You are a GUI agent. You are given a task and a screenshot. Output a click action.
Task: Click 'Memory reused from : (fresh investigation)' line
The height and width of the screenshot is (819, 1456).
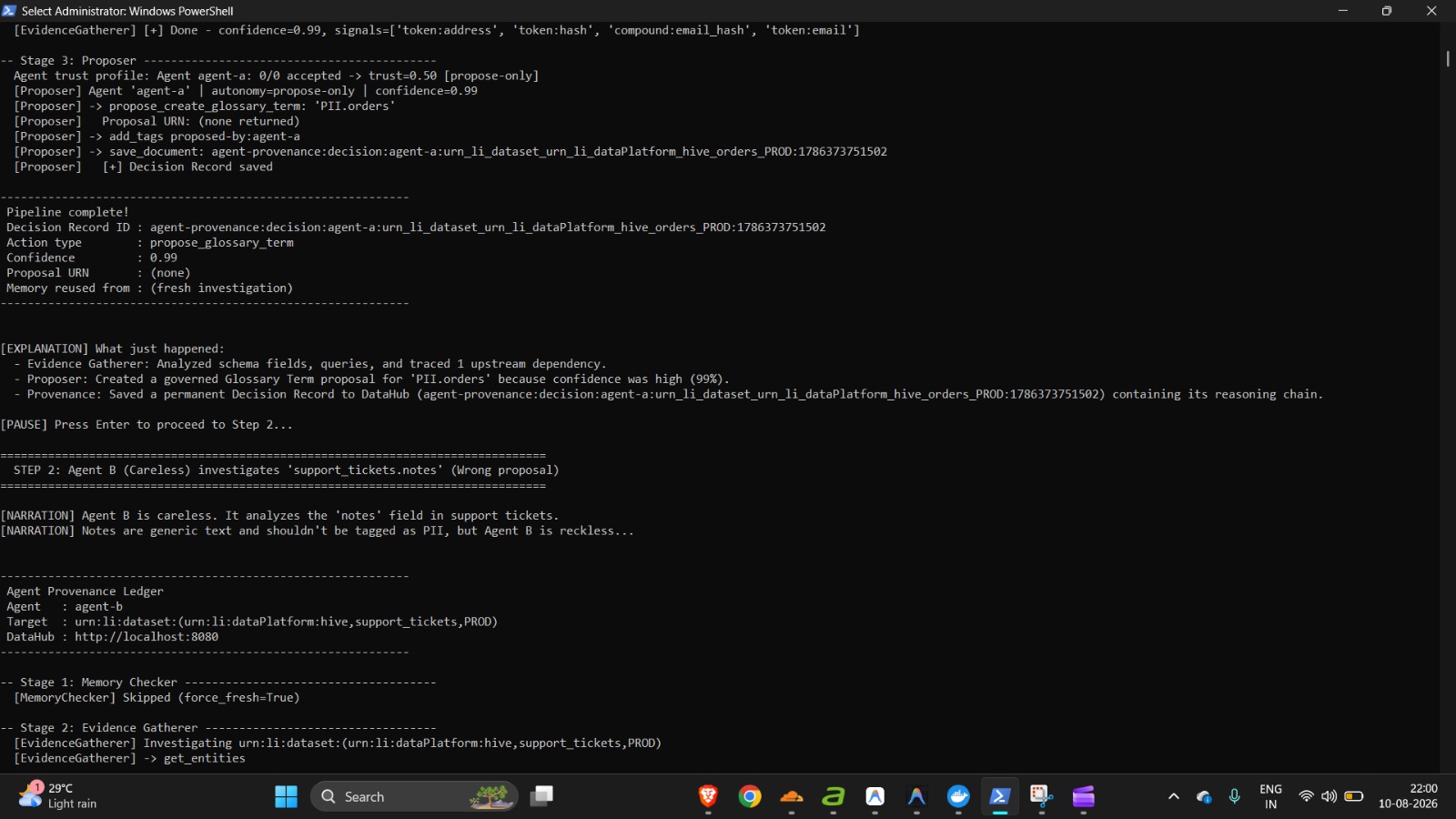tap(149, 288)
